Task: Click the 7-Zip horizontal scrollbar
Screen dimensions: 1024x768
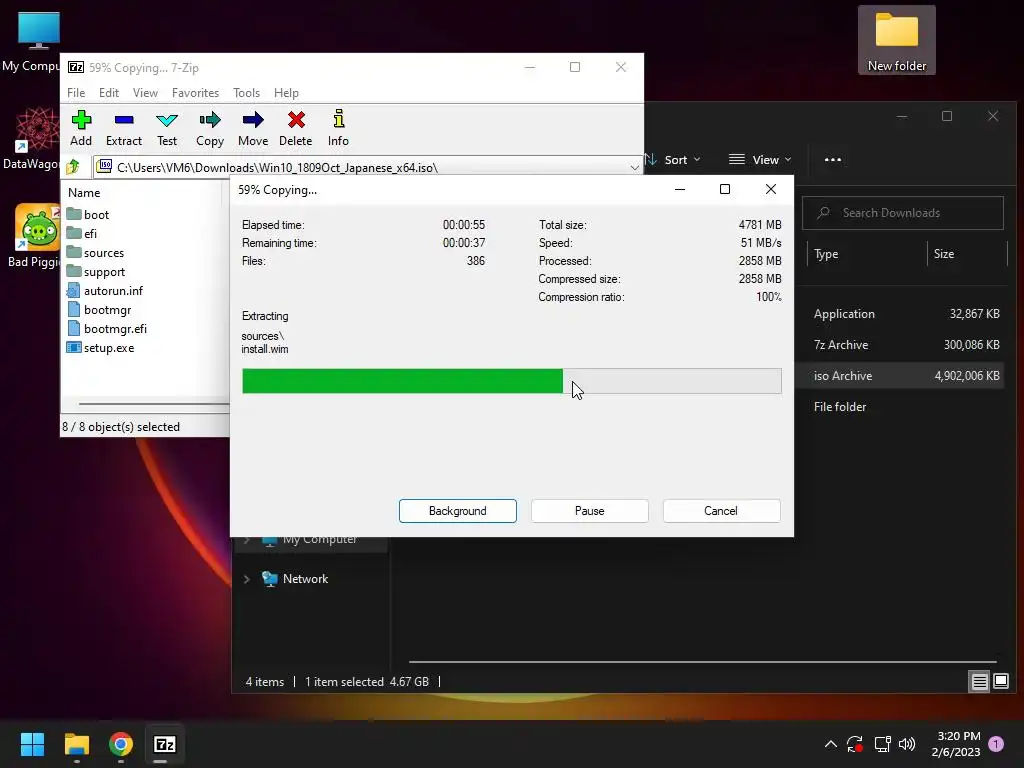Action: 153,404
